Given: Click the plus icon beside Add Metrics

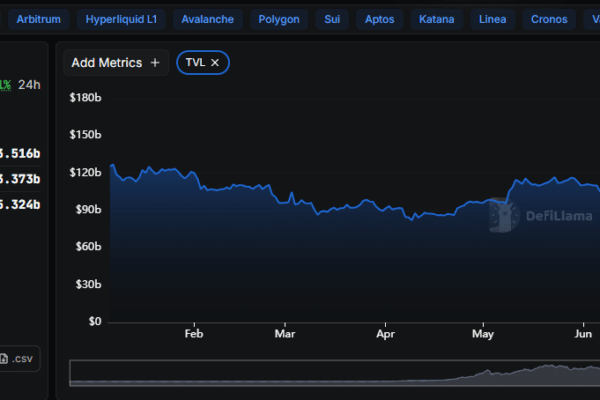Looking at the screenshot, I should pyautogui.click(x=154, y=63).
